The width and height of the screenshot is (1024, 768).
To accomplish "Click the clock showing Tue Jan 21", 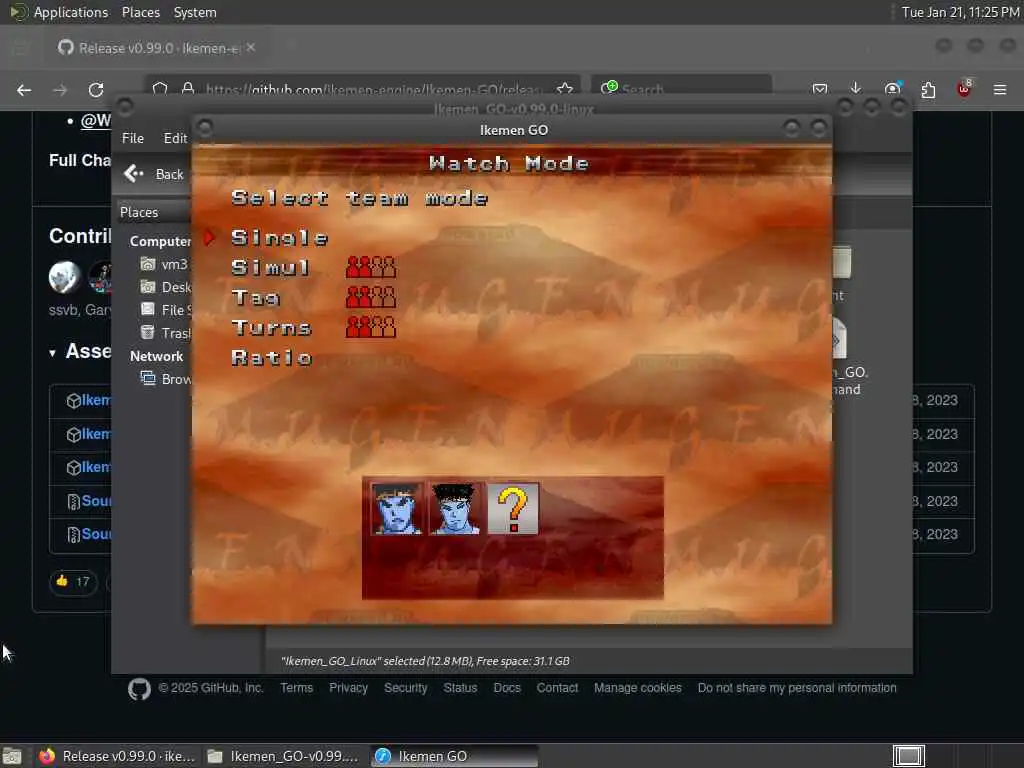I will 960,12.
